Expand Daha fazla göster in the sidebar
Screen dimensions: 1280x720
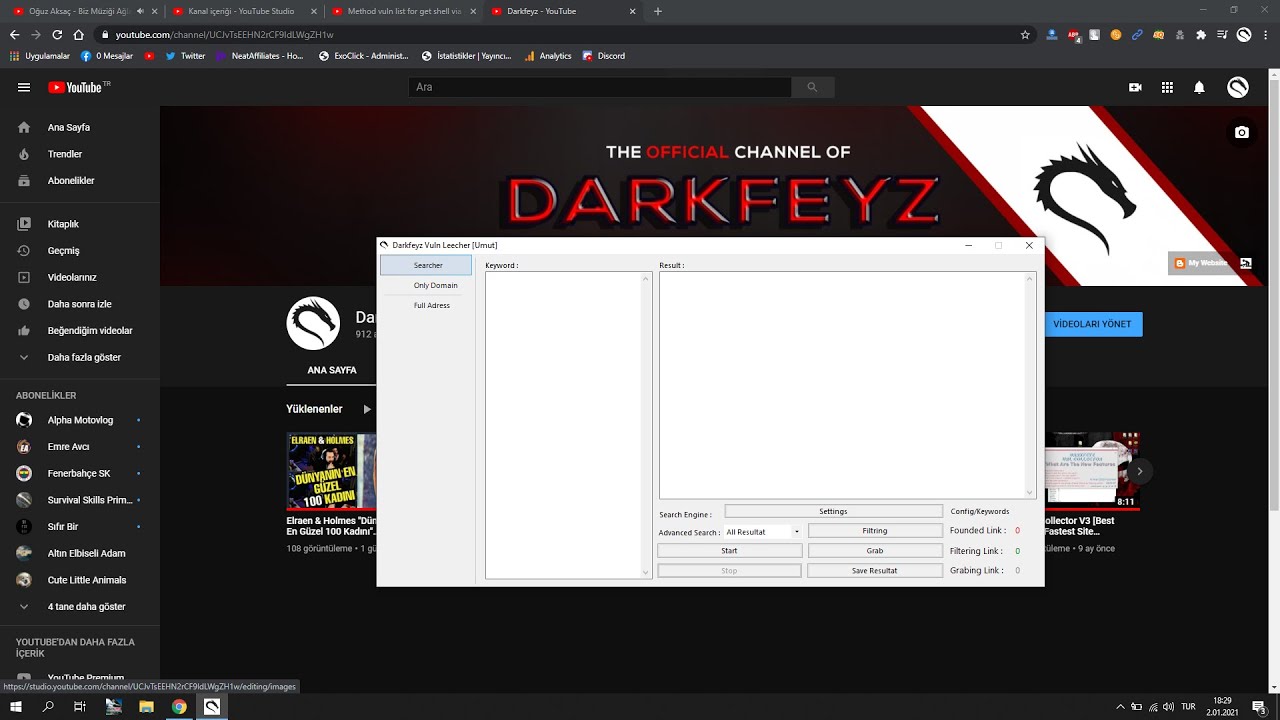tap(80, 357)
